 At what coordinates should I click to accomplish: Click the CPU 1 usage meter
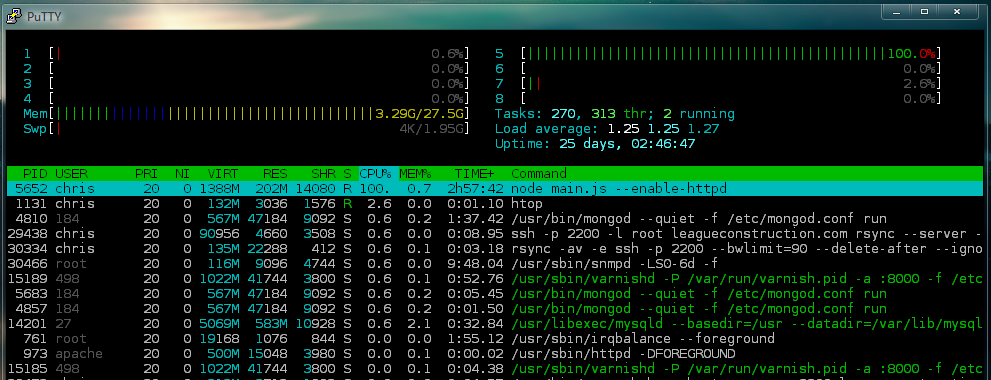pyautogui.click(x=246, y=54)
